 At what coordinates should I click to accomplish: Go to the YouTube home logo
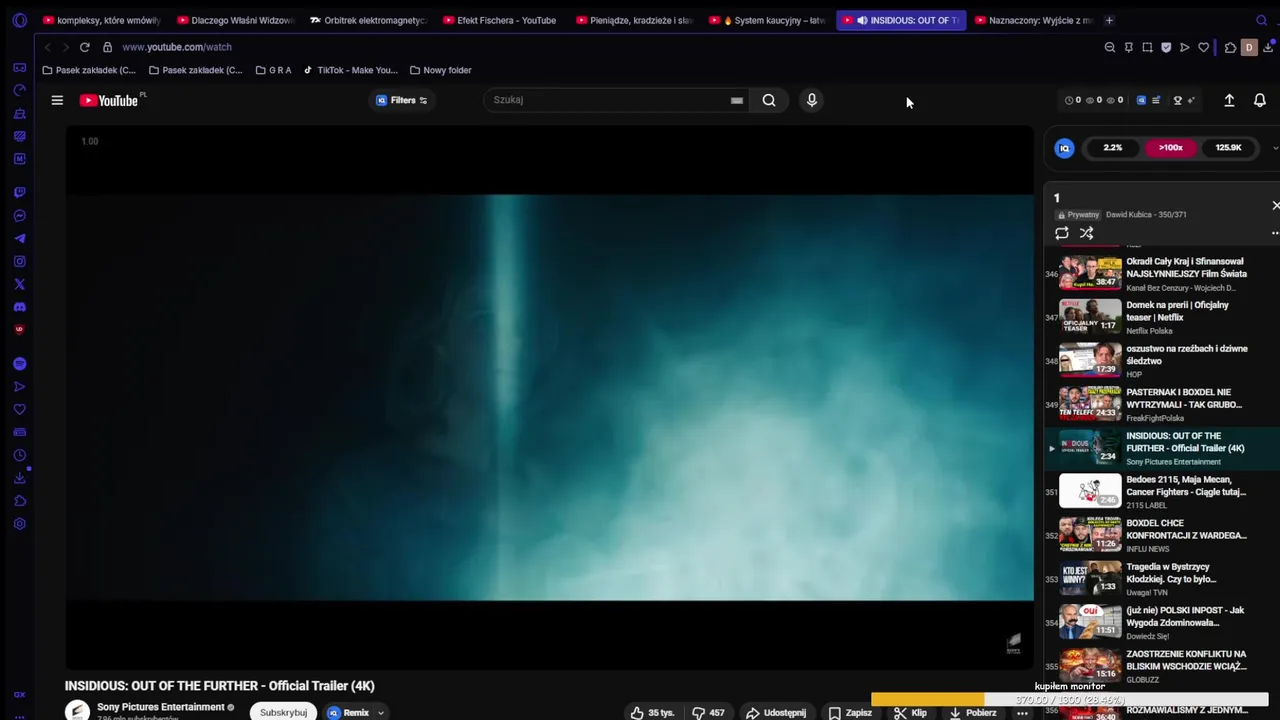pyautogui.click(x=109, y=100)
